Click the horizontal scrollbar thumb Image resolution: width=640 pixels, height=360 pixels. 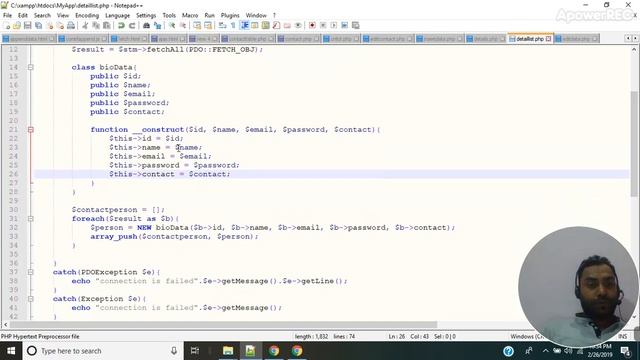[x=223, y=325]
